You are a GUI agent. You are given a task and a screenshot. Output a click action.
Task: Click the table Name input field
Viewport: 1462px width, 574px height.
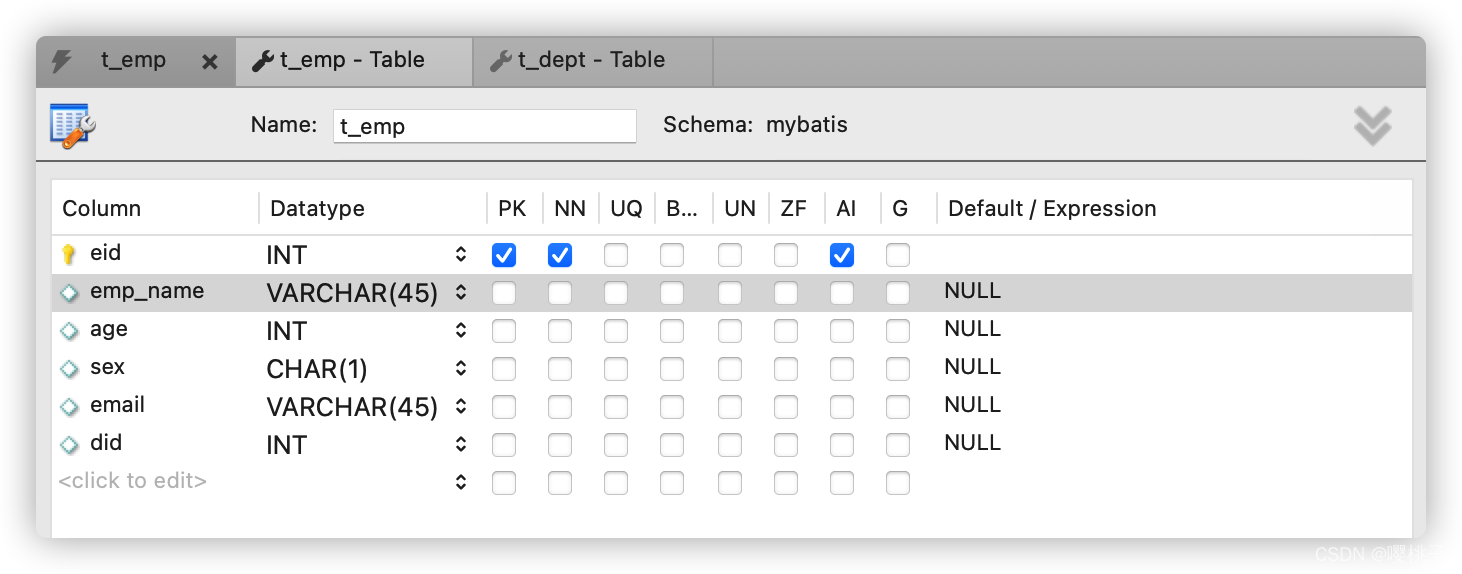pos(484,126)
